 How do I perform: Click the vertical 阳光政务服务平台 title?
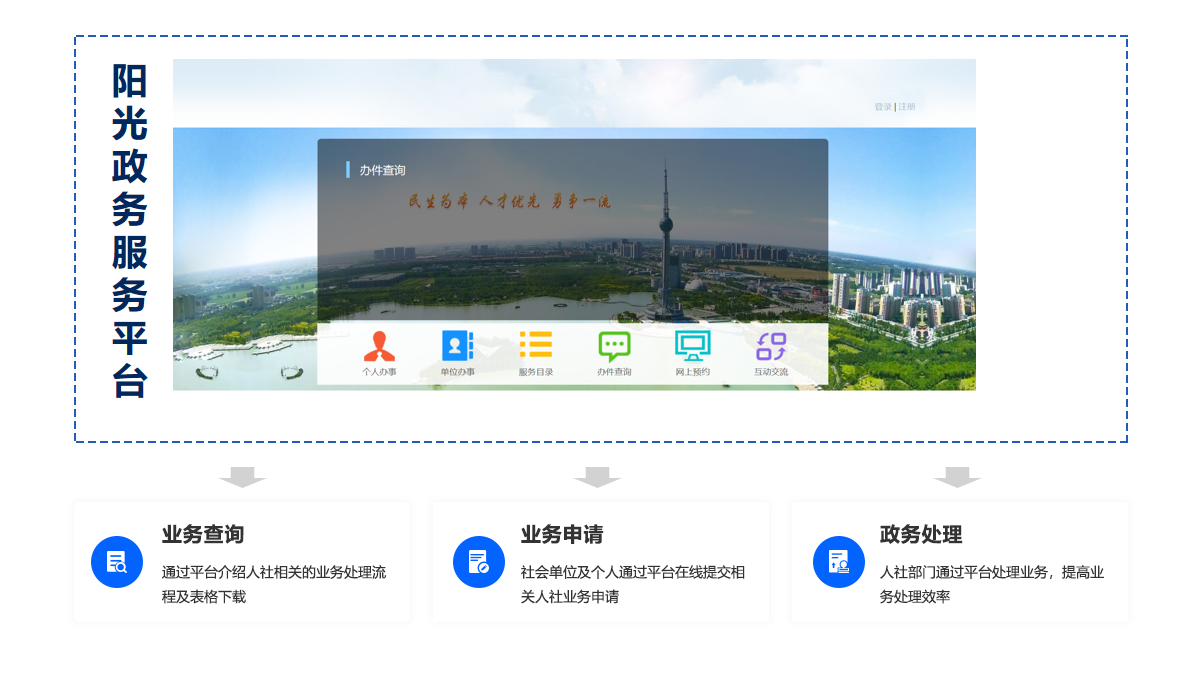coord(130,230)
